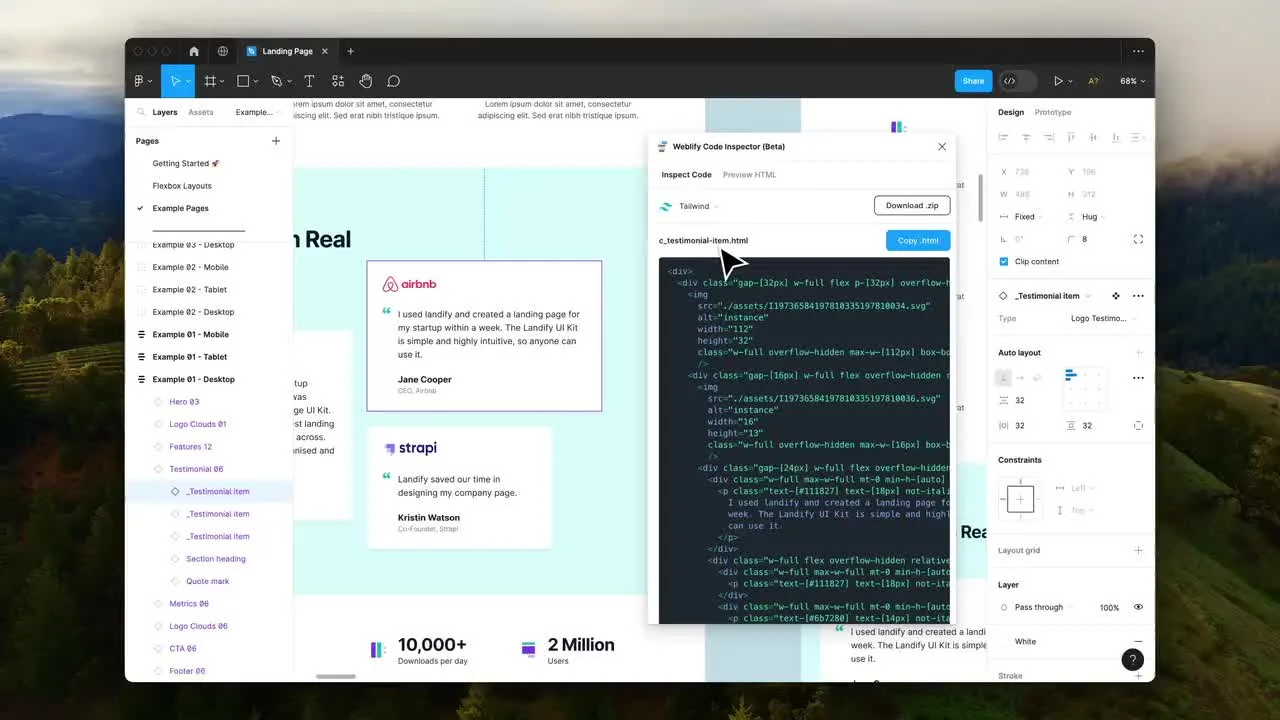This screenshot has width=1280, height=720.
Task: Open the Resources components tool
Action: click(x=338, y=81)
